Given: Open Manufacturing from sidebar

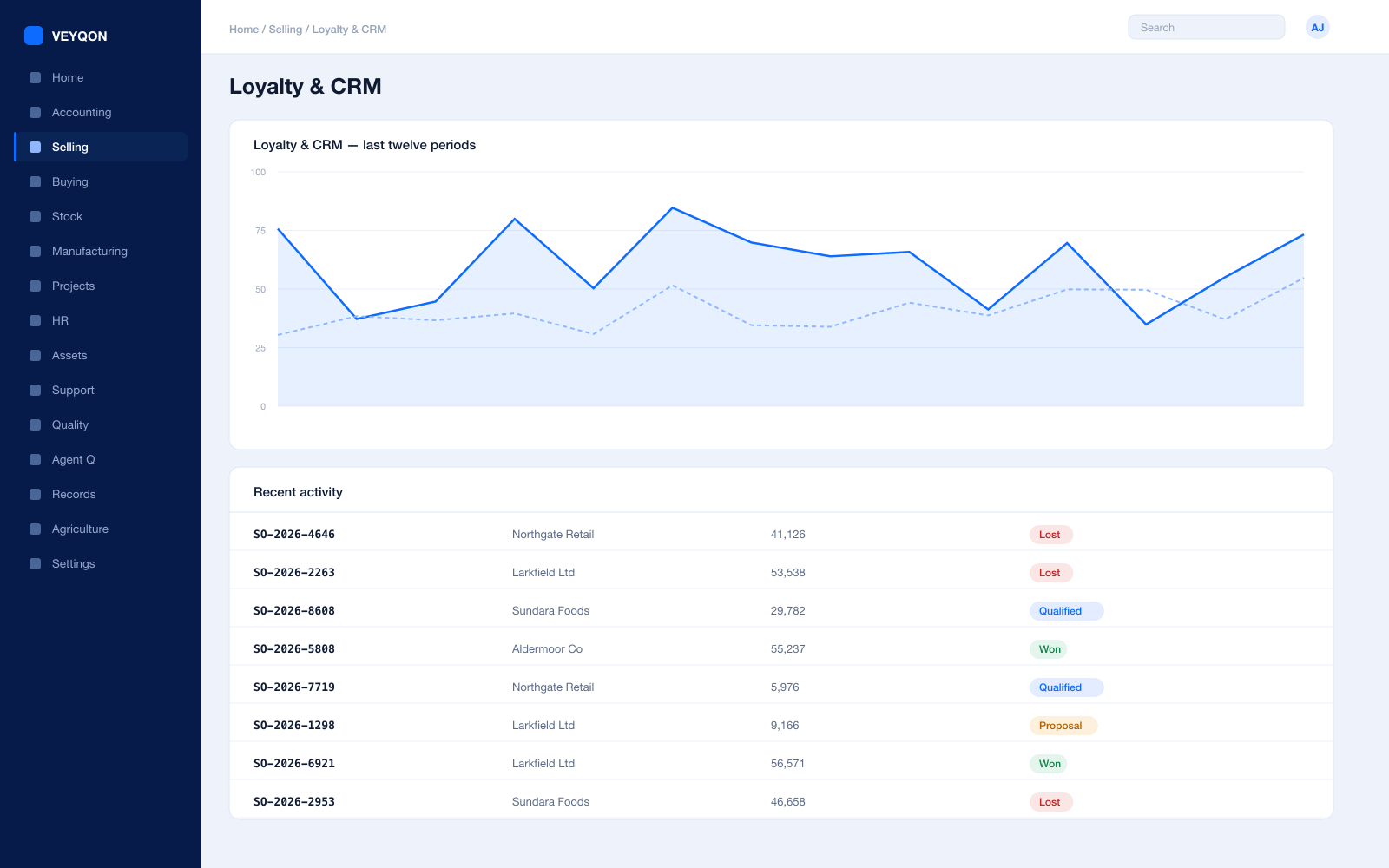Looking at the screenshot, I should point(101,251).
